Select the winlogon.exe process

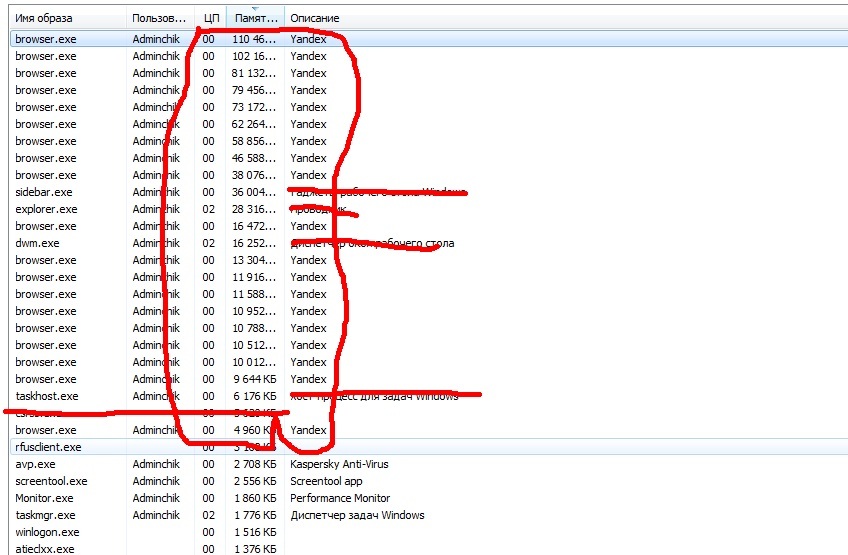click(x=429, y=532)
